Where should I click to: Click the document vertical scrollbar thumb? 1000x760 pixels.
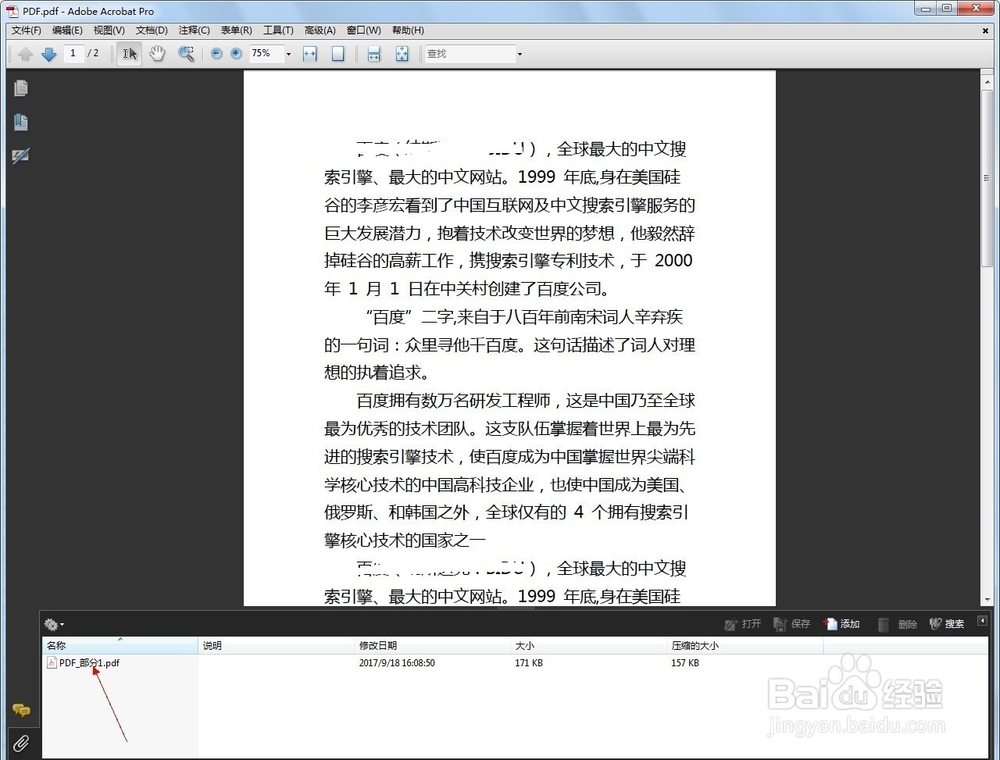(x=987, y=178)
